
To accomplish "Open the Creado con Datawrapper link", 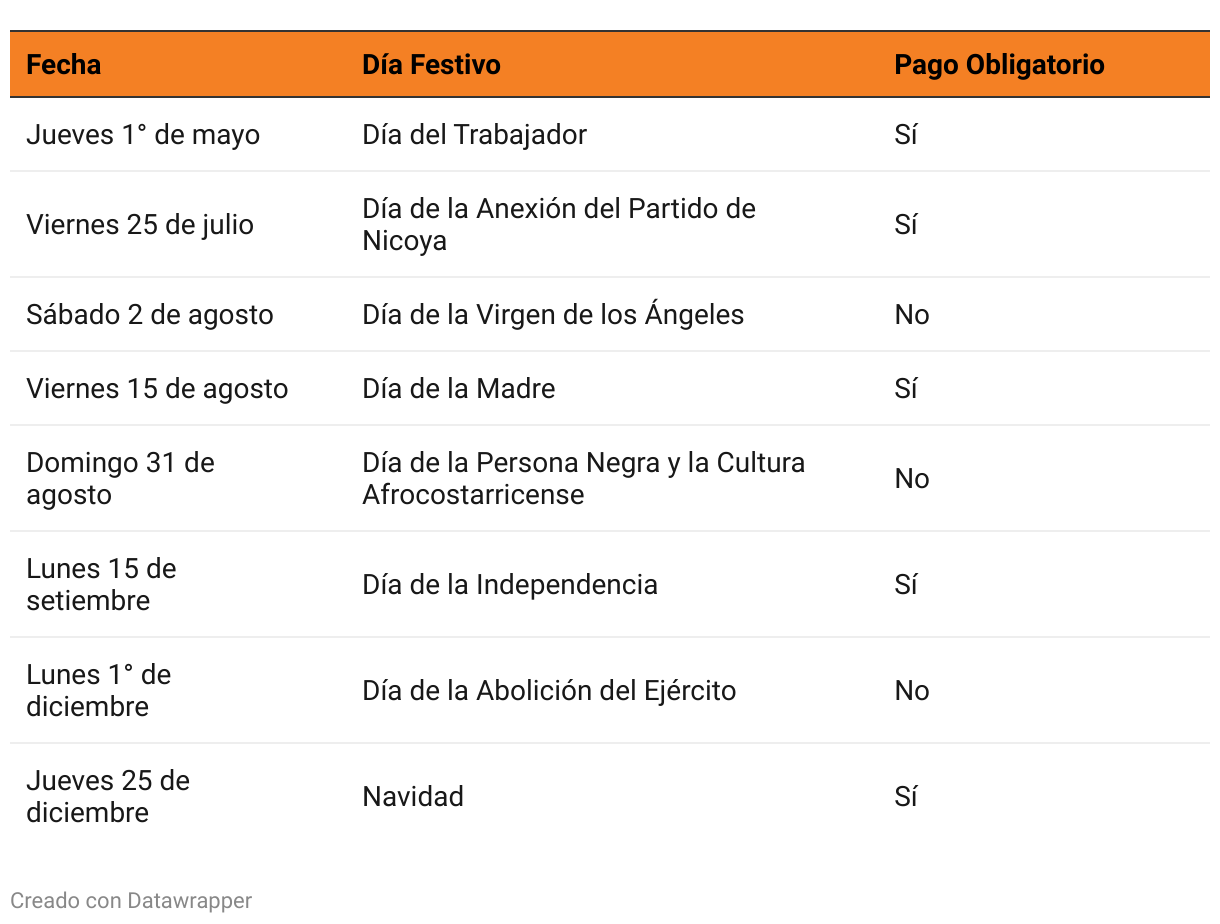I will click(131, 900).
